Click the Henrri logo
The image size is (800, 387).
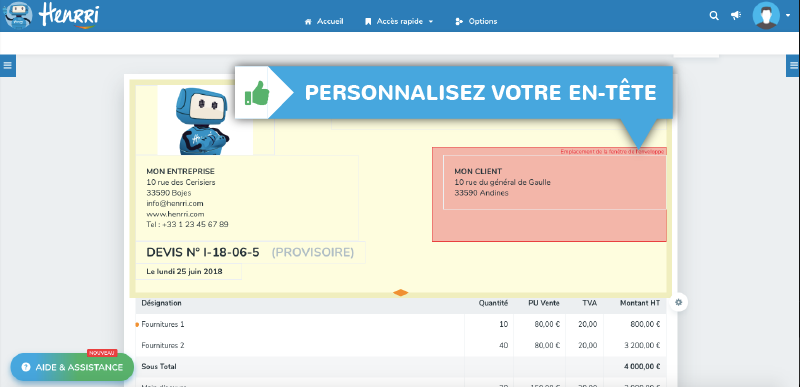pos(51,15)
